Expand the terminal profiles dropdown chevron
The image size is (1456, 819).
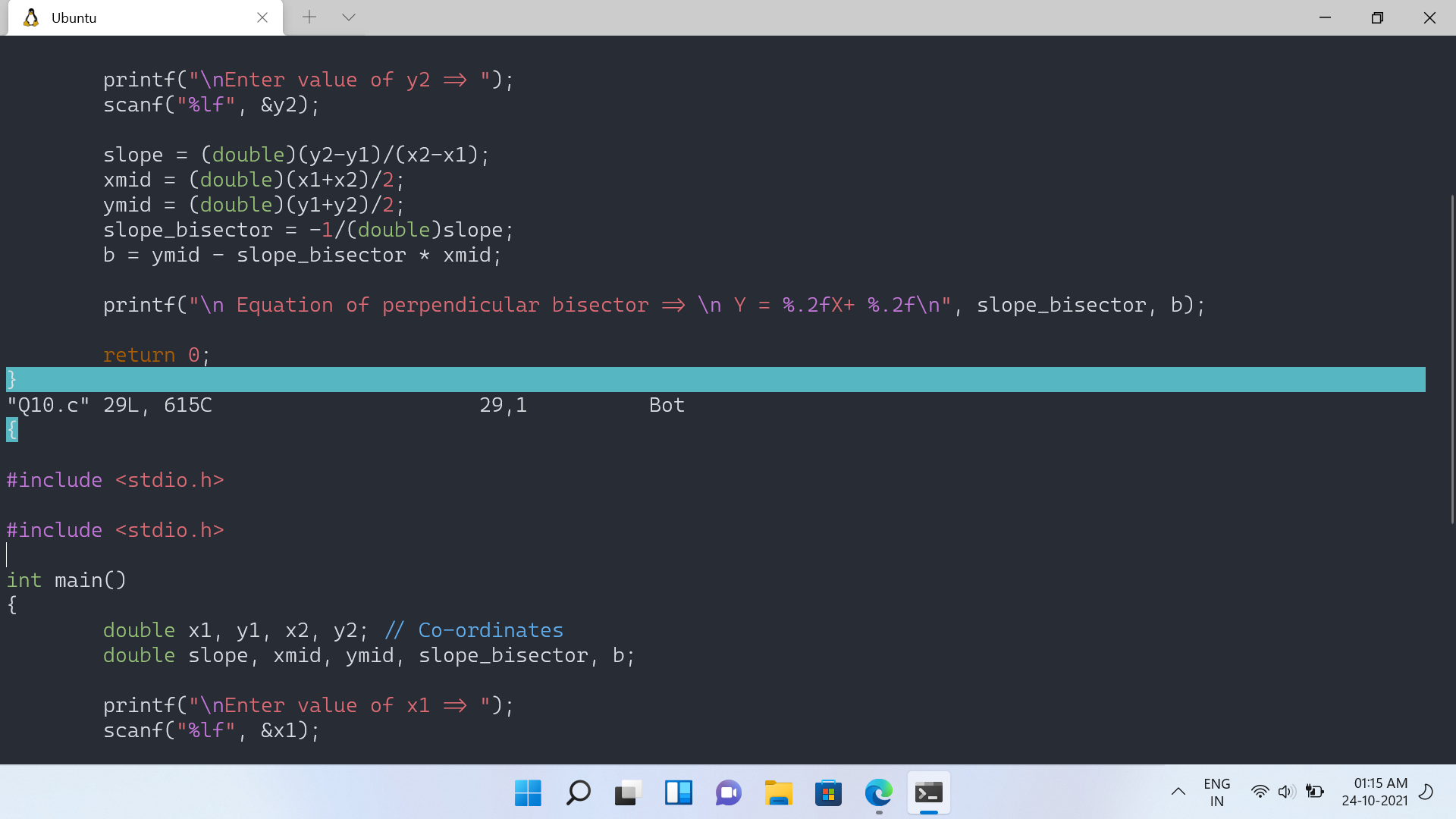point(349,17)
